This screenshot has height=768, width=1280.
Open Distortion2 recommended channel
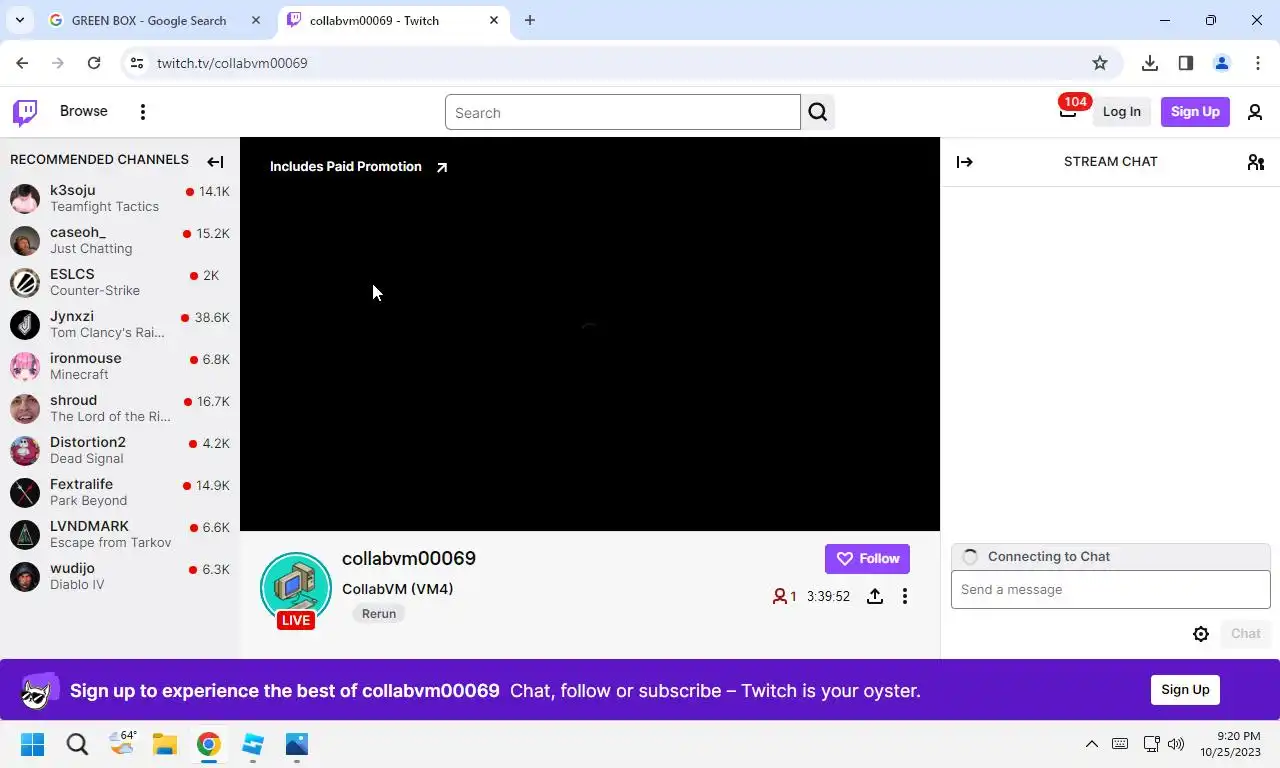[120, 450]
